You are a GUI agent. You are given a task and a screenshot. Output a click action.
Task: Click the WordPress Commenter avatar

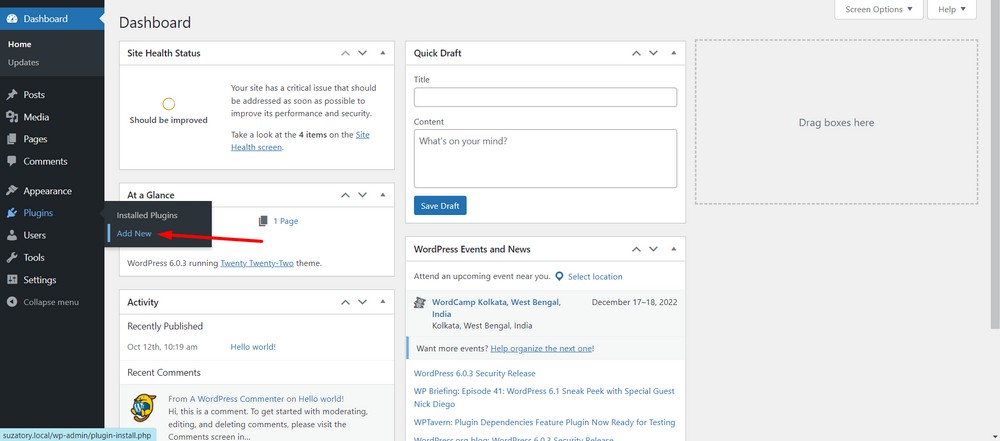tap(143, 408)
